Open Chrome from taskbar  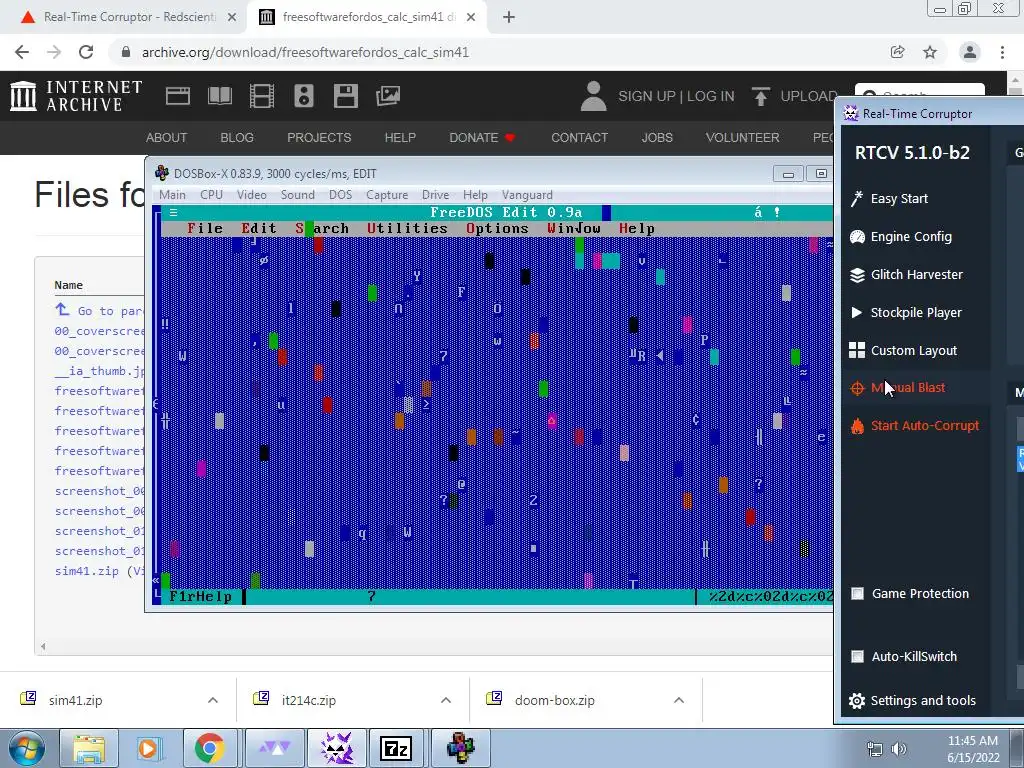pyautogui.click(x=209, y=748)
